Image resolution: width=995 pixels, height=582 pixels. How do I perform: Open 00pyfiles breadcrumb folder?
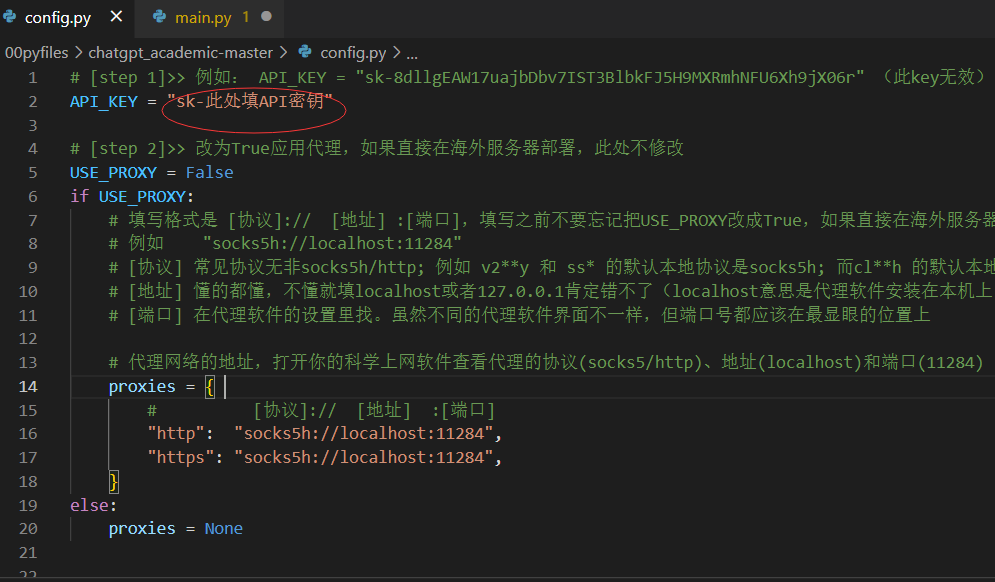click(x=36, y=53)
